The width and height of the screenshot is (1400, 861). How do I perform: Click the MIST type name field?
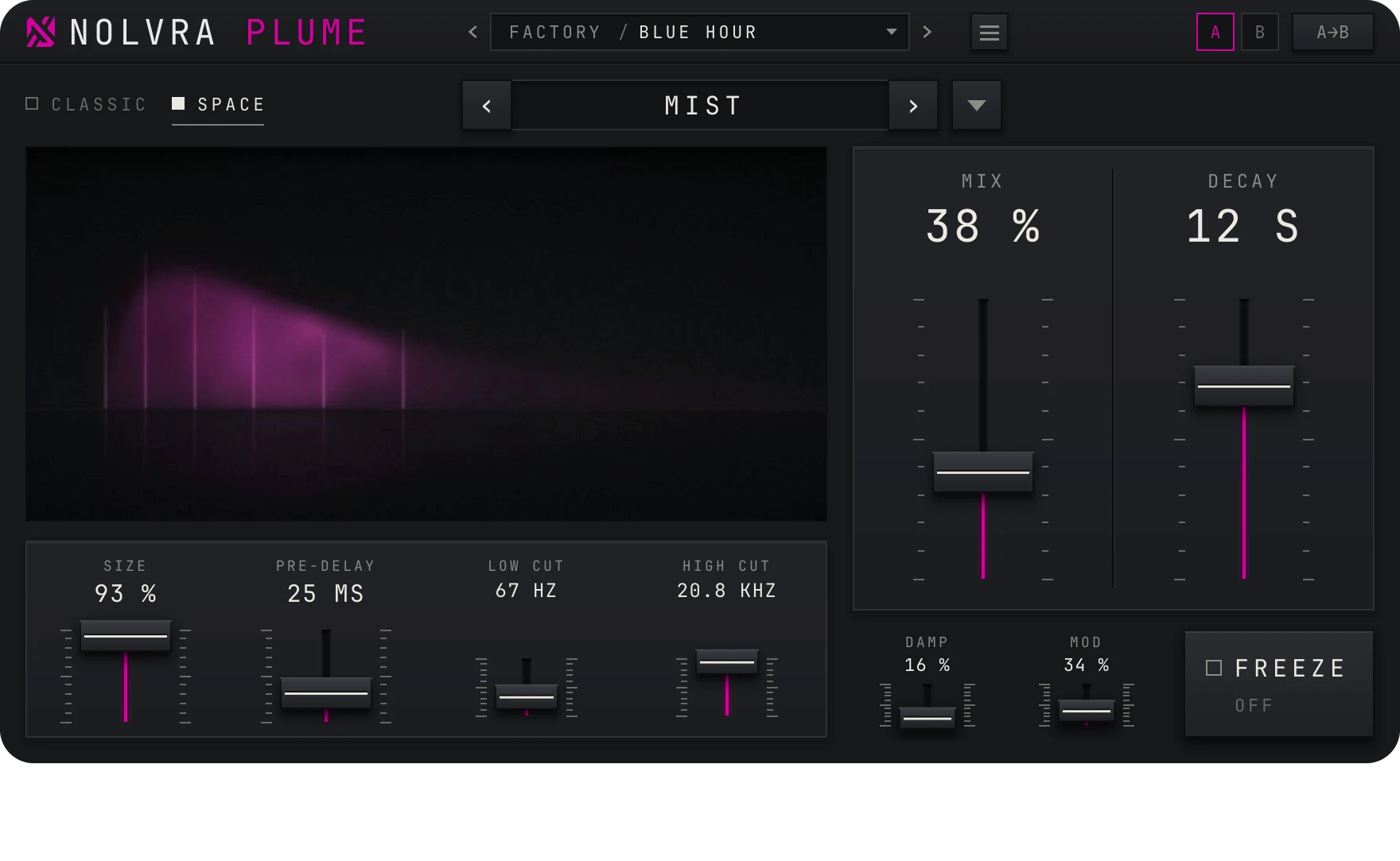click(700, 105)
